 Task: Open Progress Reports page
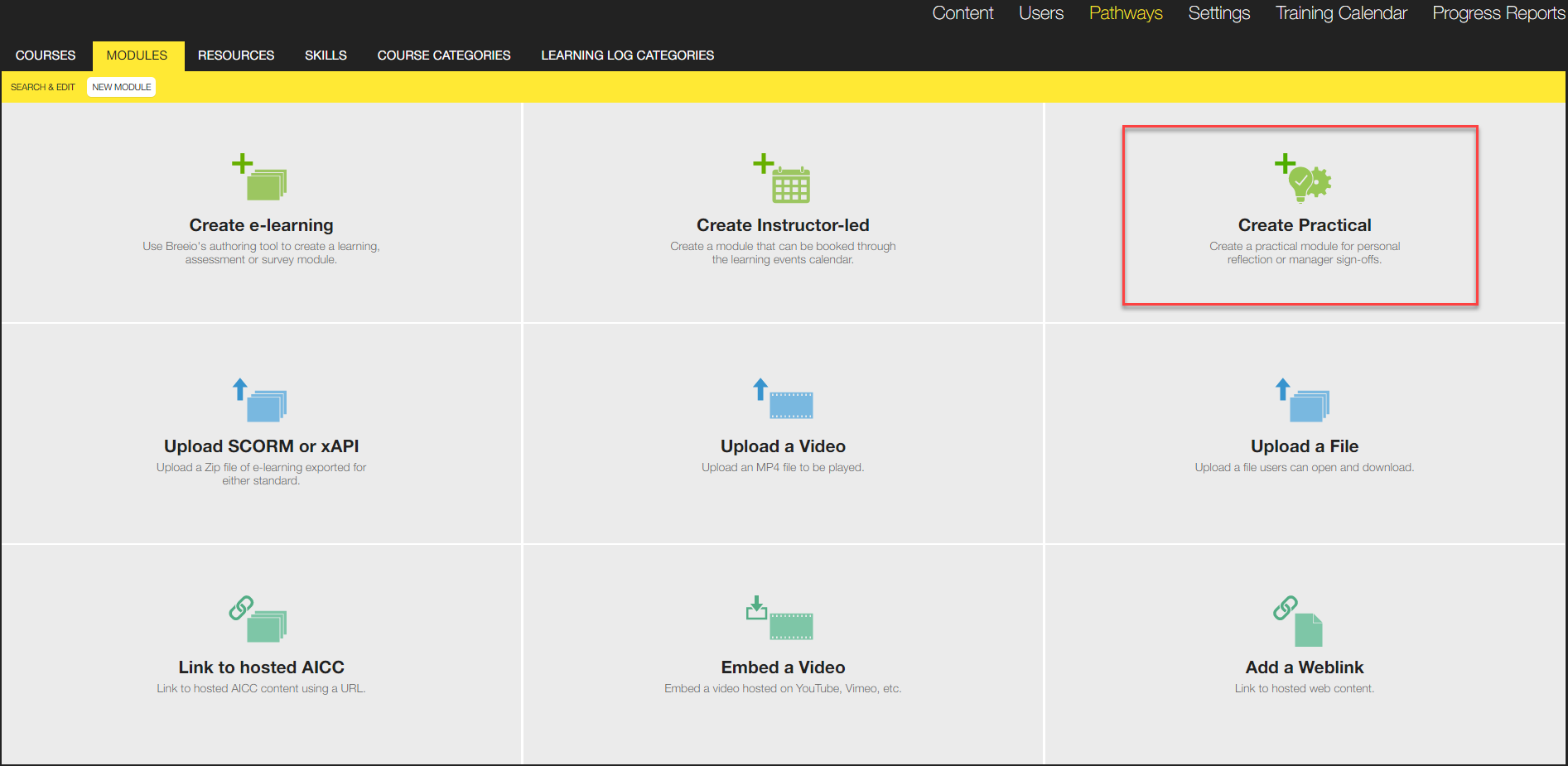click(x=1498, y=13)
